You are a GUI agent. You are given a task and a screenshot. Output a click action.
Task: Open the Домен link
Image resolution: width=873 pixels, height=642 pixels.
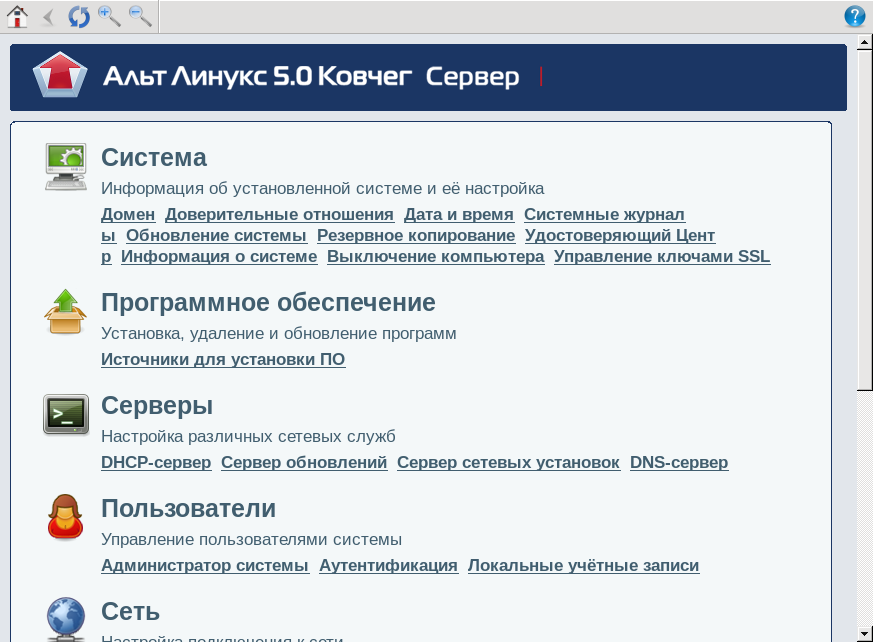pyautogui.click(x=128, y=214)
